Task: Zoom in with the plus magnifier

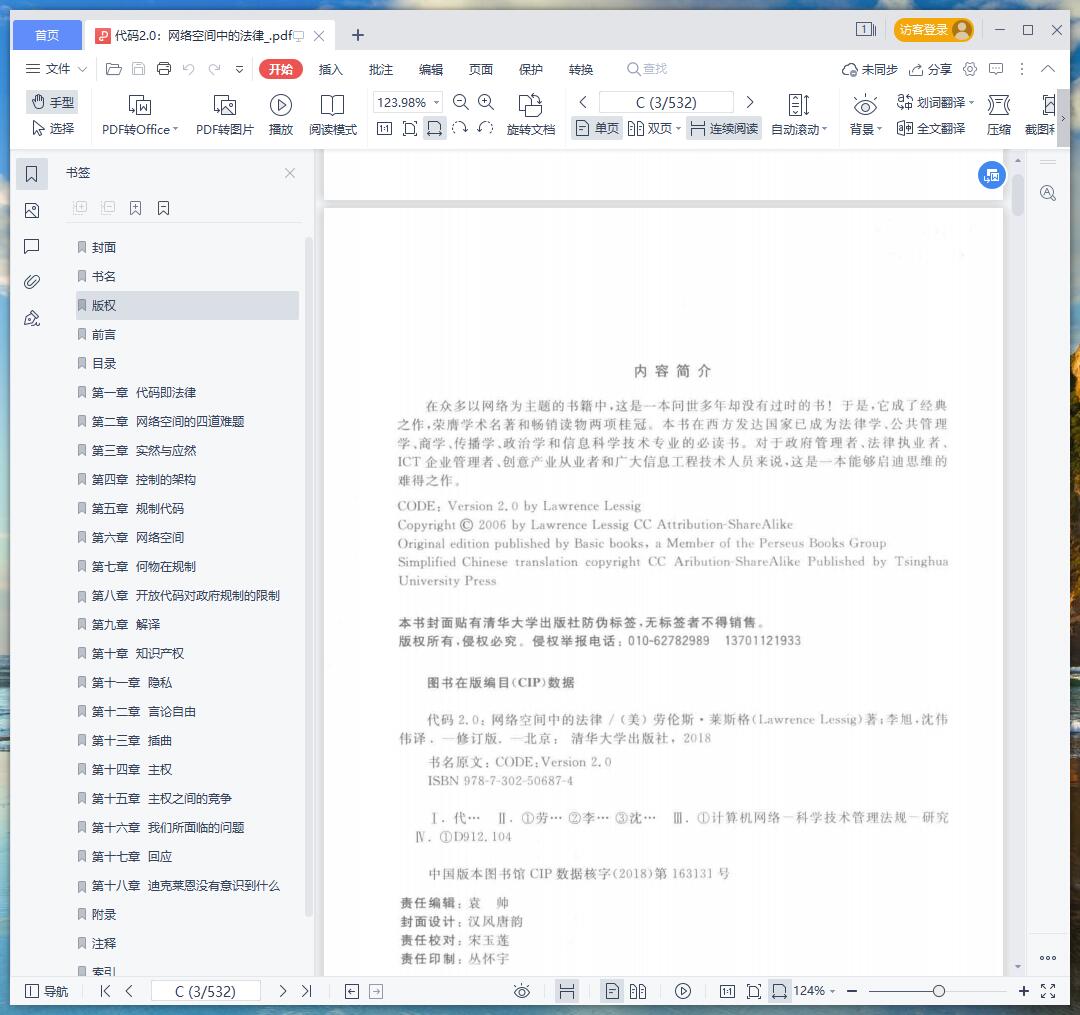Action: (486, 103)
